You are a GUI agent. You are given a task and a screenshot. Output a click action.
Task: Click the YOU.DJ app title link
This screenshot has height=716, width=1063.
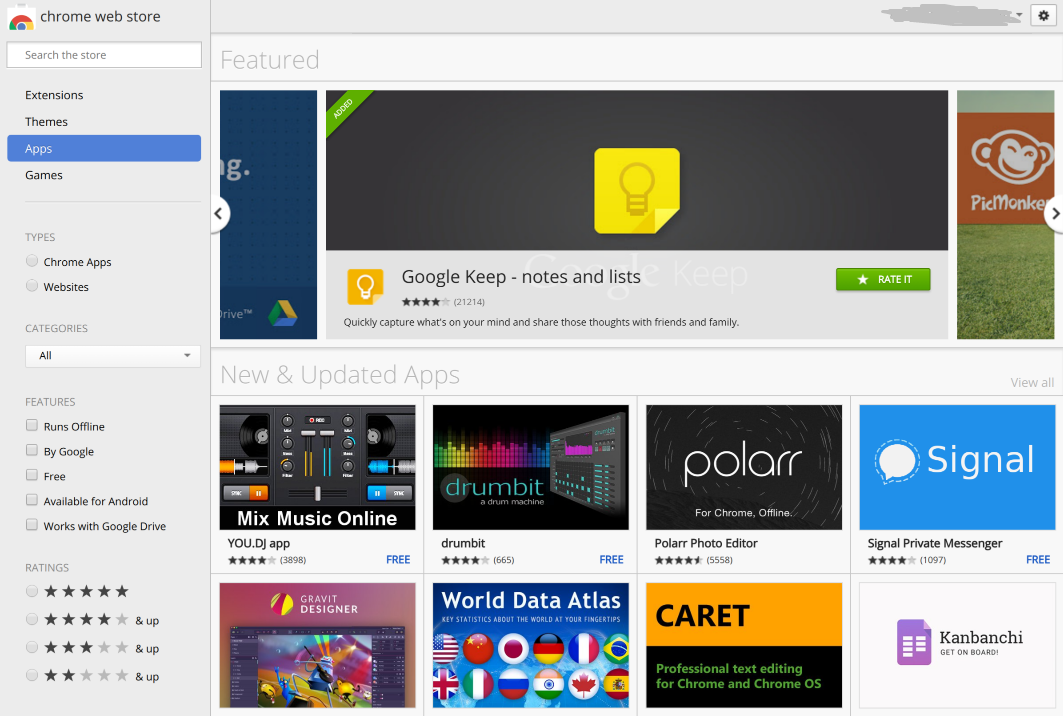click(x=259, y=543)
